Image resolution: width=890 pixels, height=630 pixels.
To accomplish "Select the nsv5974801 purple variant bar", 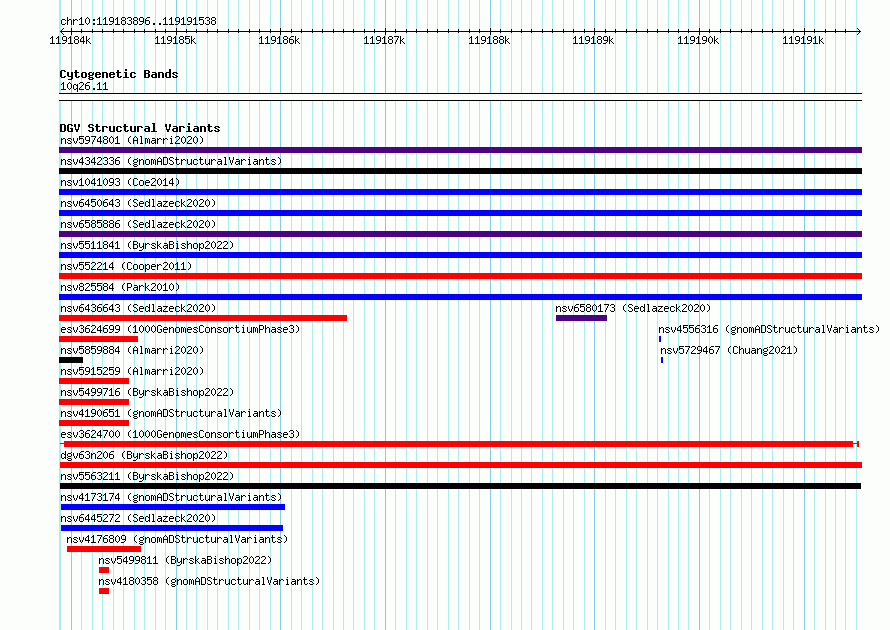I will pos(460,150).
